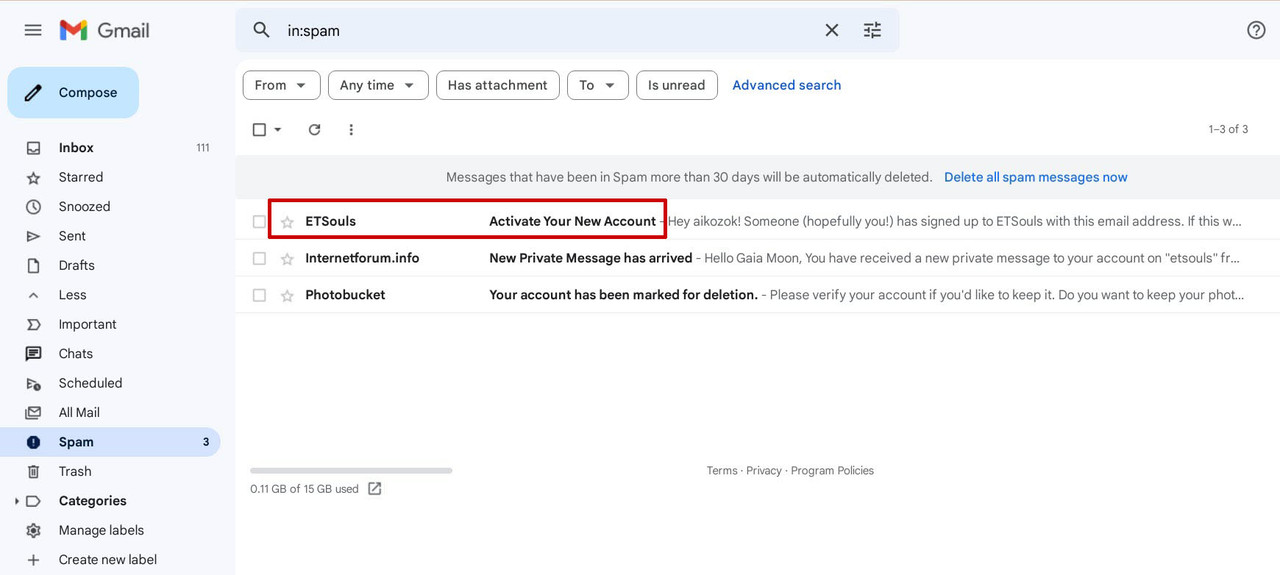Viewport: 1280px width, 575px height.
Task: Click the Inbox tray icon
Action: tap(33, 148)
